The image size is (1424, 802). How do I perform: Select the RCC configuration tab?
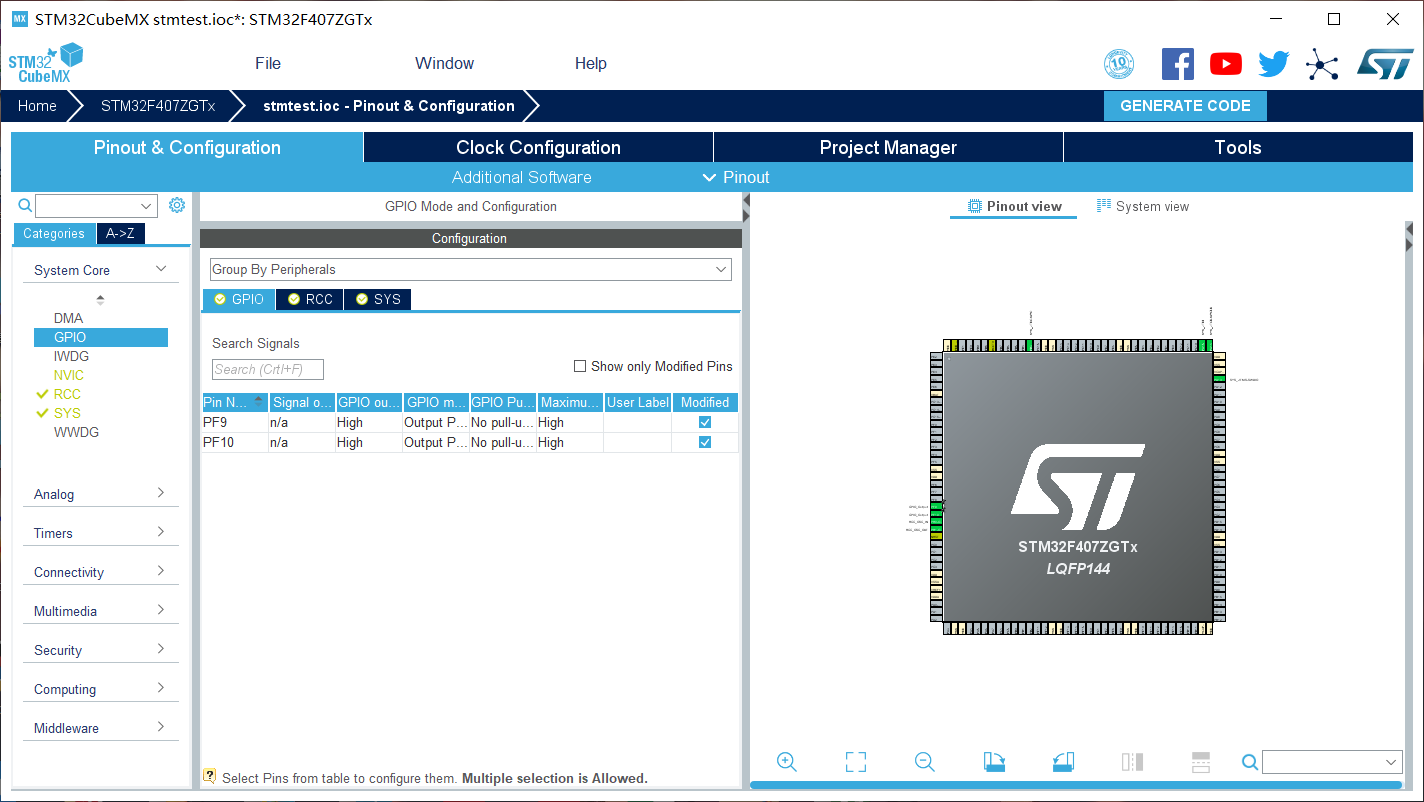pos(310,299)
